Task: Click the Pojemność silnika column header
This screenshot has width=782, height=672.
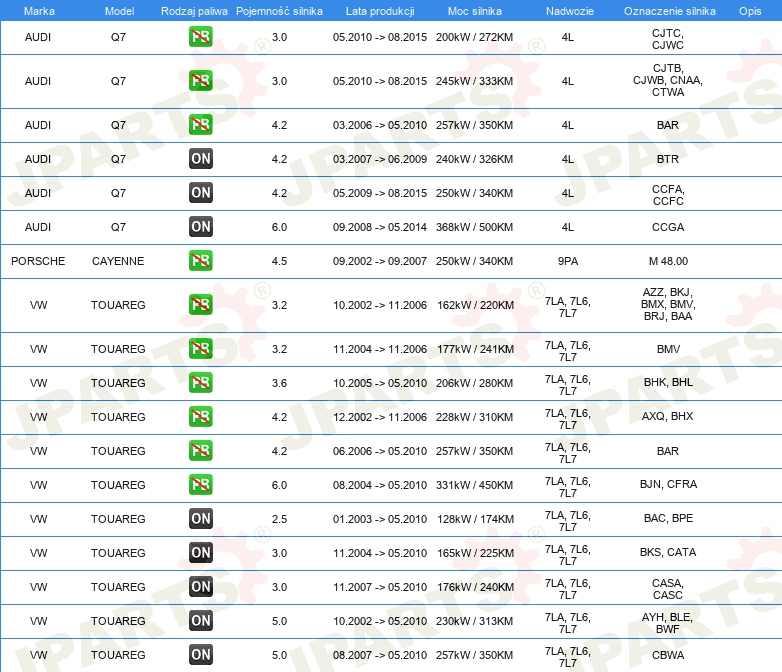Action: pyautogui.click(x=279, y=11)
